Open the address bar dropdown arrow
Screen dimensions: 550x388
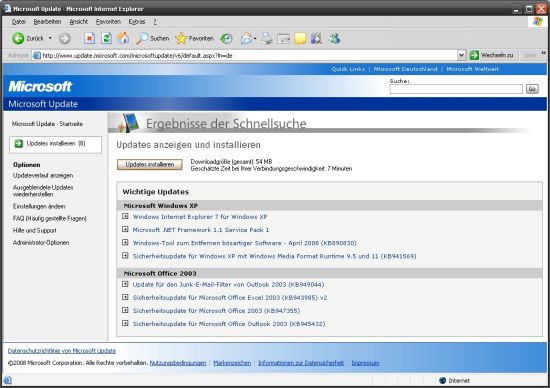coord(461,55)
